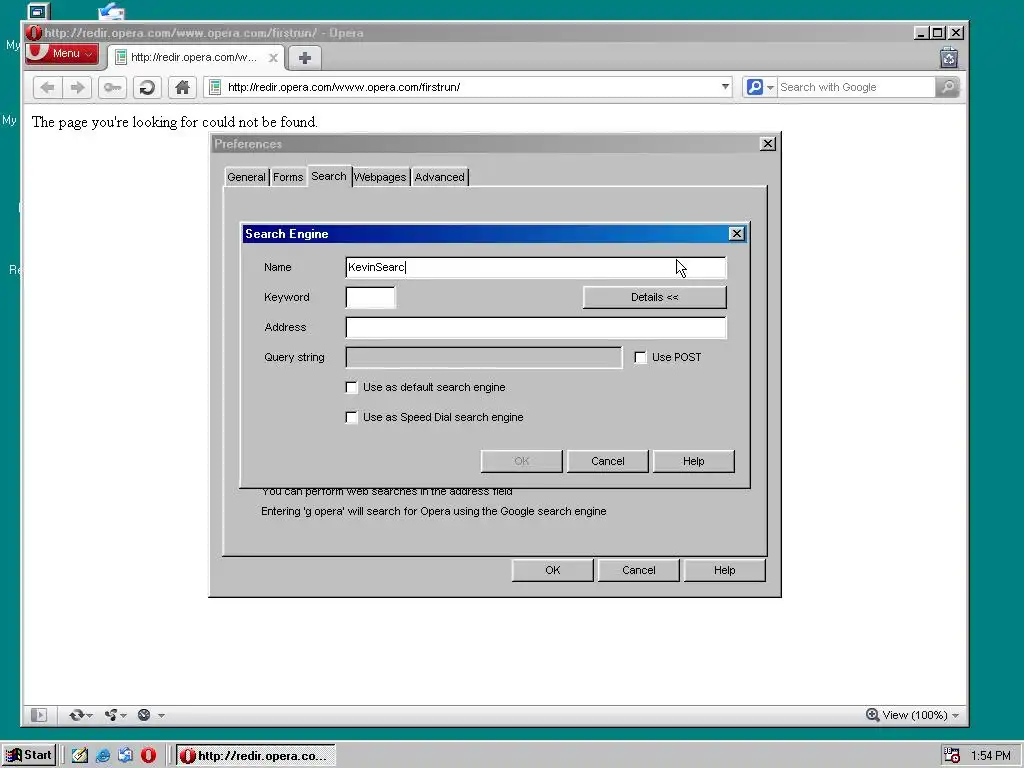The width and height of the screenshot is (1024, 768).
Task: Open the red Opera Menu button
Action: click(x=62, y=54)
